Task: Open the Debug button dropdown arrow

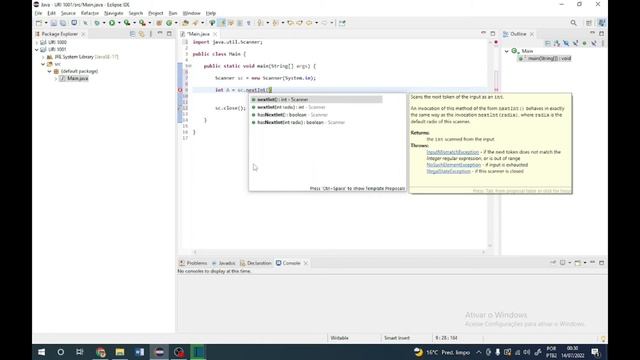Action: click(104, 23)
